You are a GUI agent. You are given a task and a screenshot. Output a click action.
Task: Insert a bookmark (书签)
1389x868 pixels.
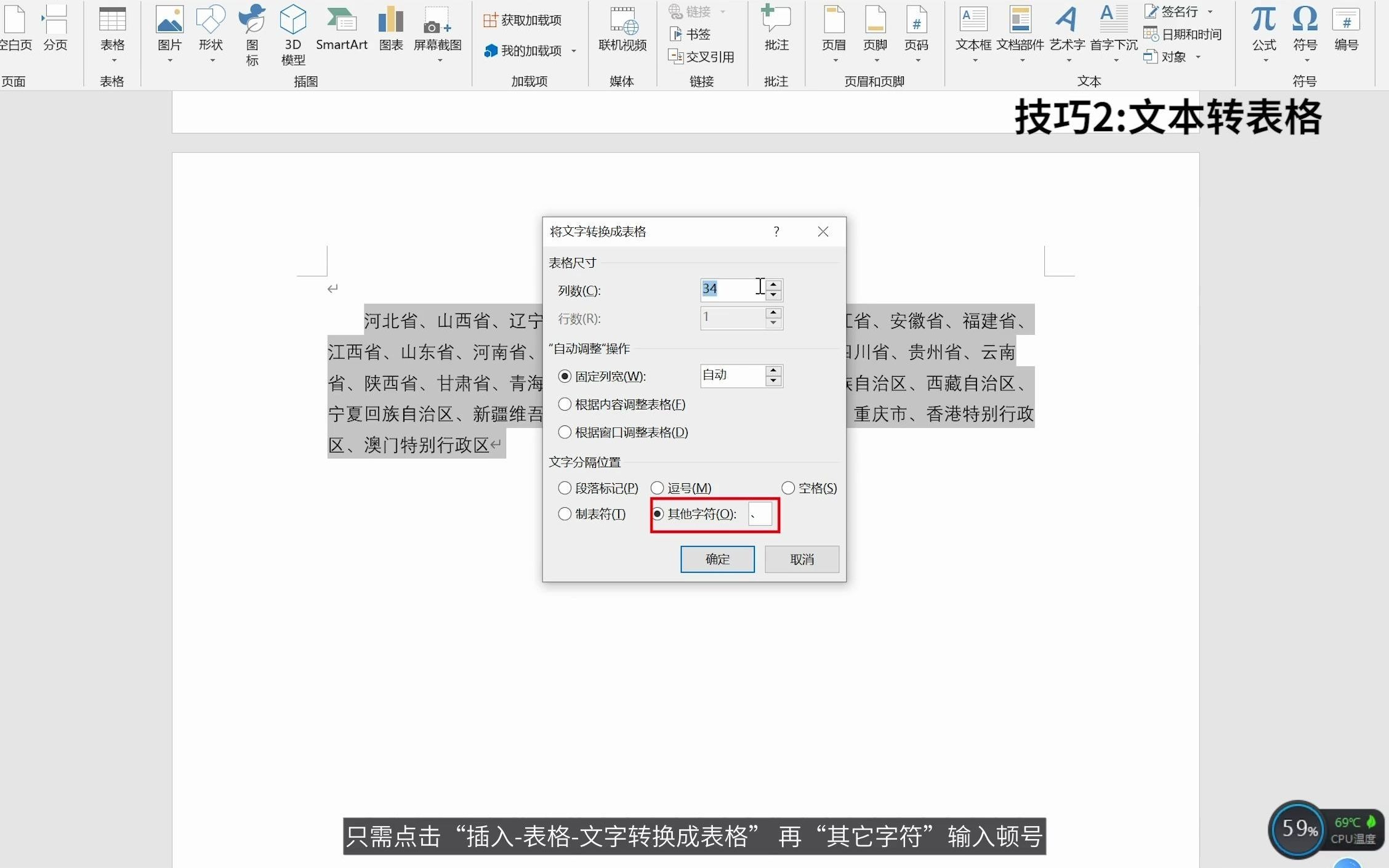690,34
